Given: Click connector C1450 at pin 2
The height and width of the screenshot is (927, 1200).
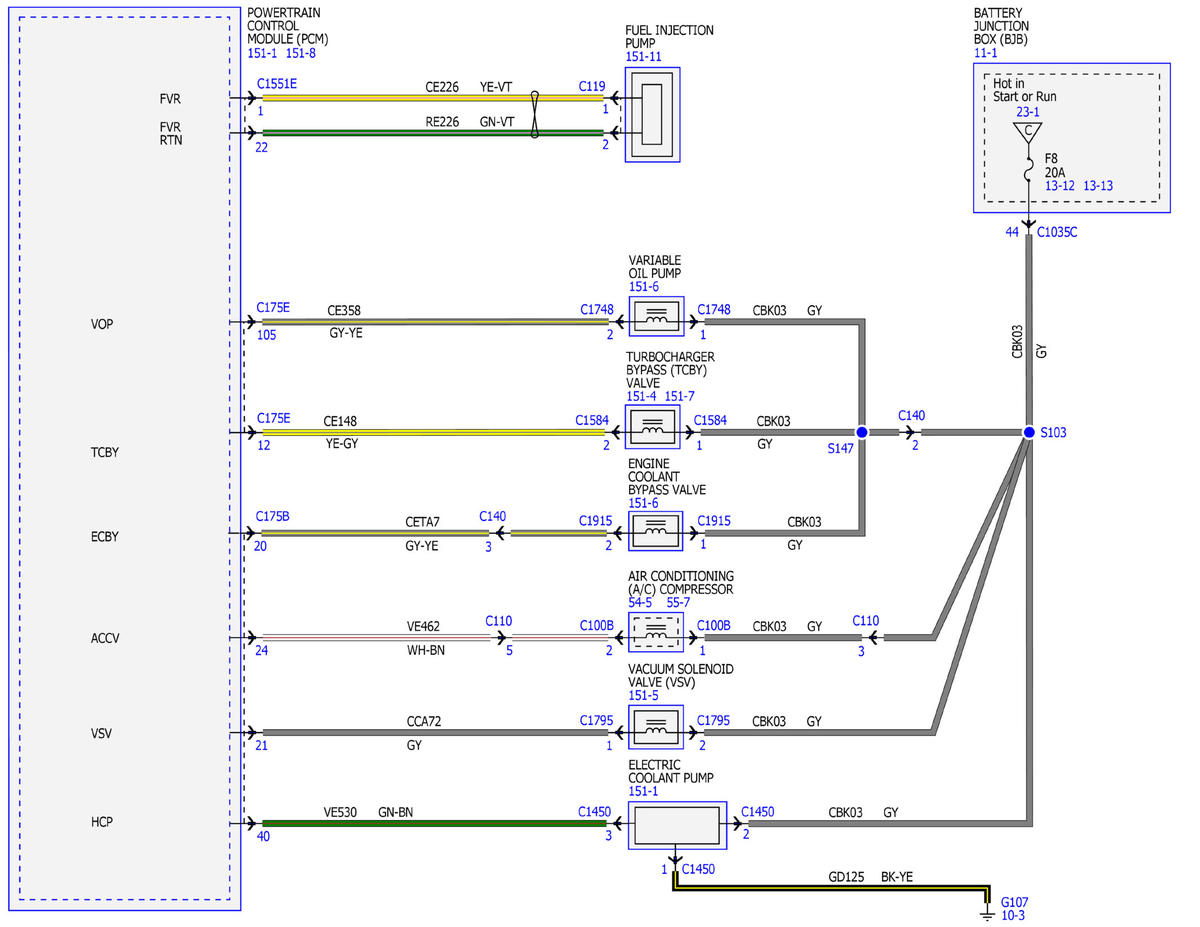Looking at the screenshot, I should [x=757, y=812].
